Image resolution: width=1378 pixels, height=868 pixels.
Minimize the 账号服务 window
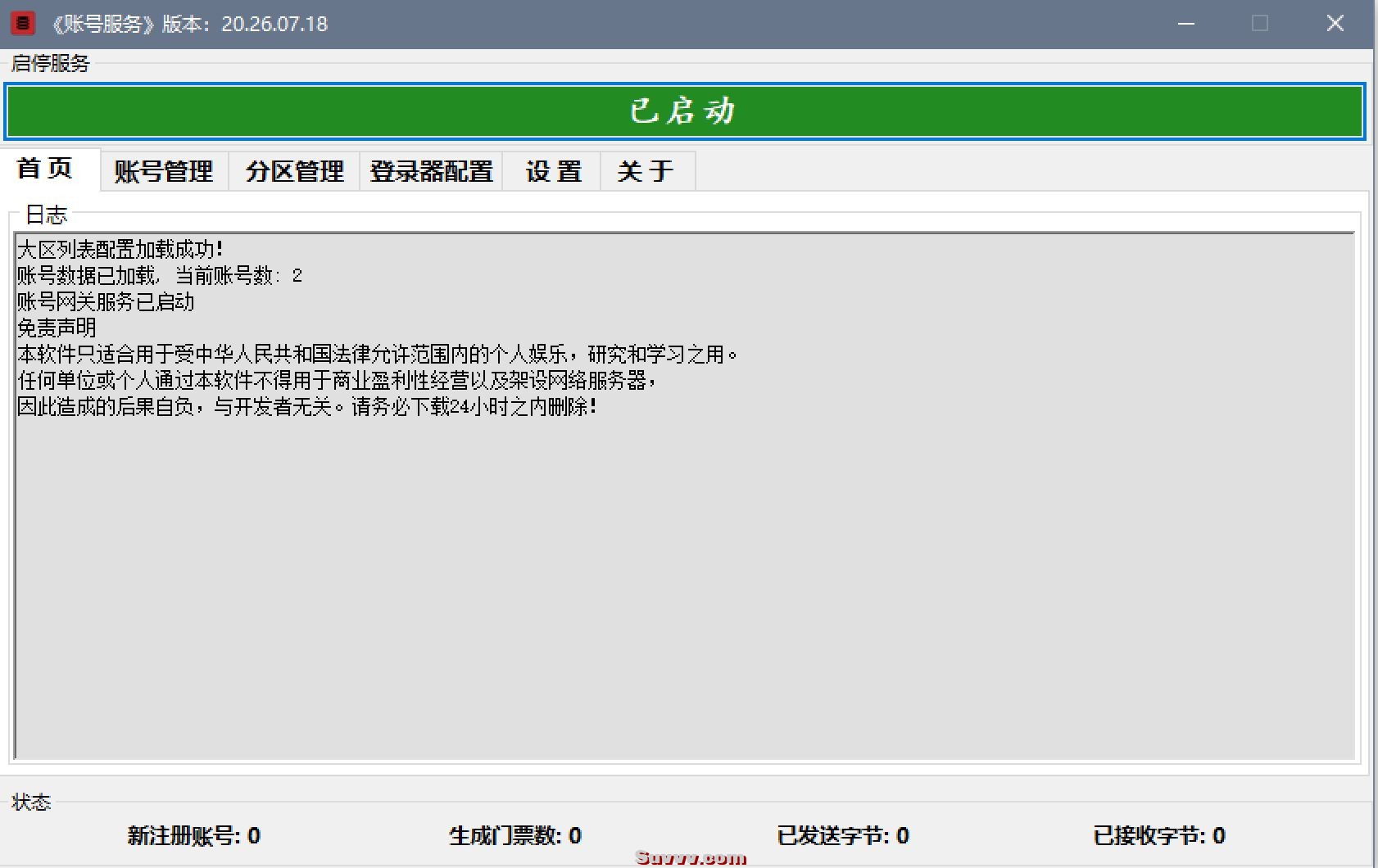(x=1186, y=24)
